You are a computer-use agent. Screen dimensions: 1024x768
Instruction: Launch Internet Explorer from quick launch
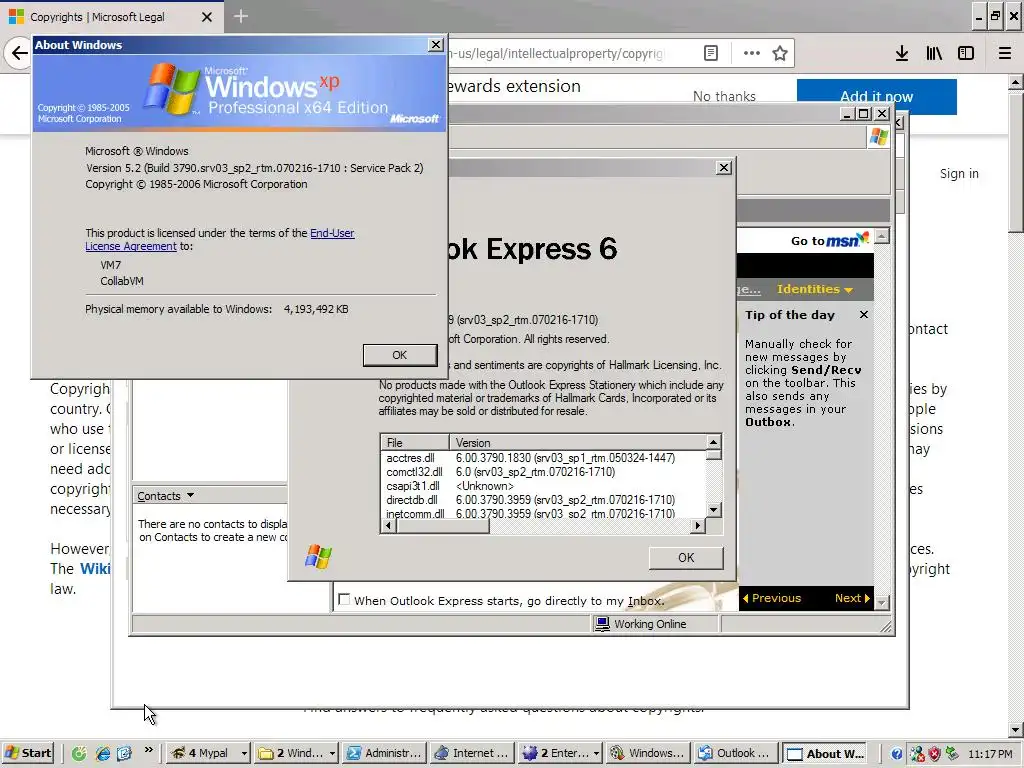click(x=103, y=754)
